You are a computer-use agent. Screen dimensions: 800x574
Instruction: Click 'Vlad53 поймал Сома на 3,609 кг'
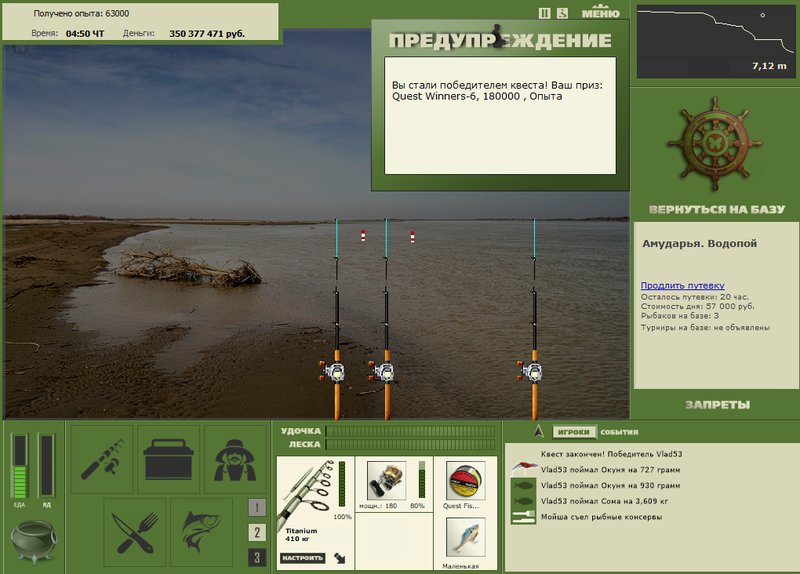(605, 501)
